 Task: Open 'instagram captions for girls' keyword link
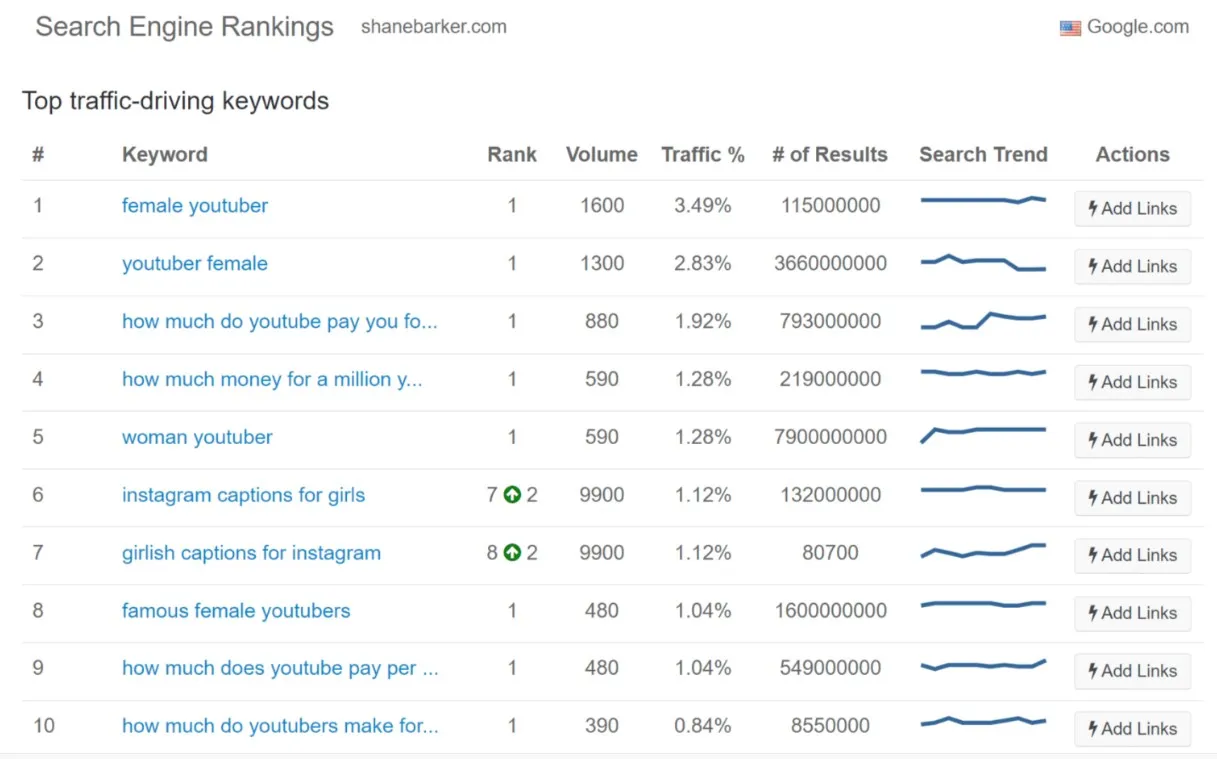coord(244,495)
